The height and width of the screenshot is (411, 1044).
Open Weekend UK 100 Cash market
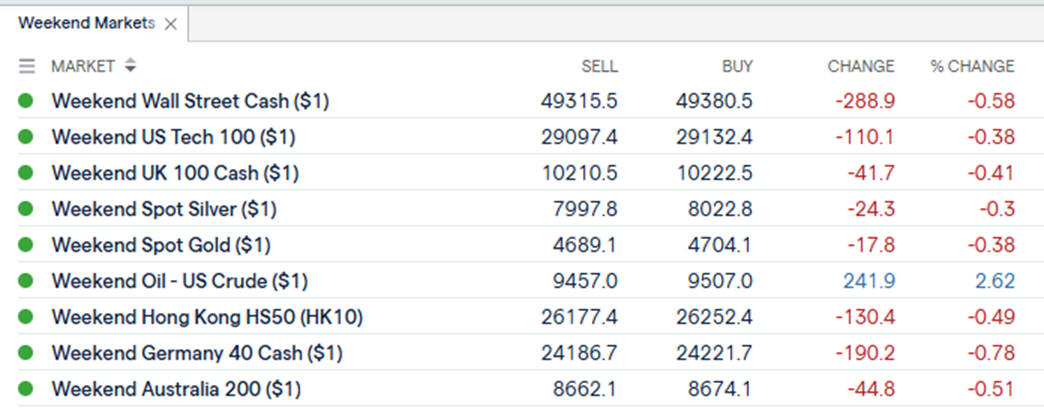175,173
